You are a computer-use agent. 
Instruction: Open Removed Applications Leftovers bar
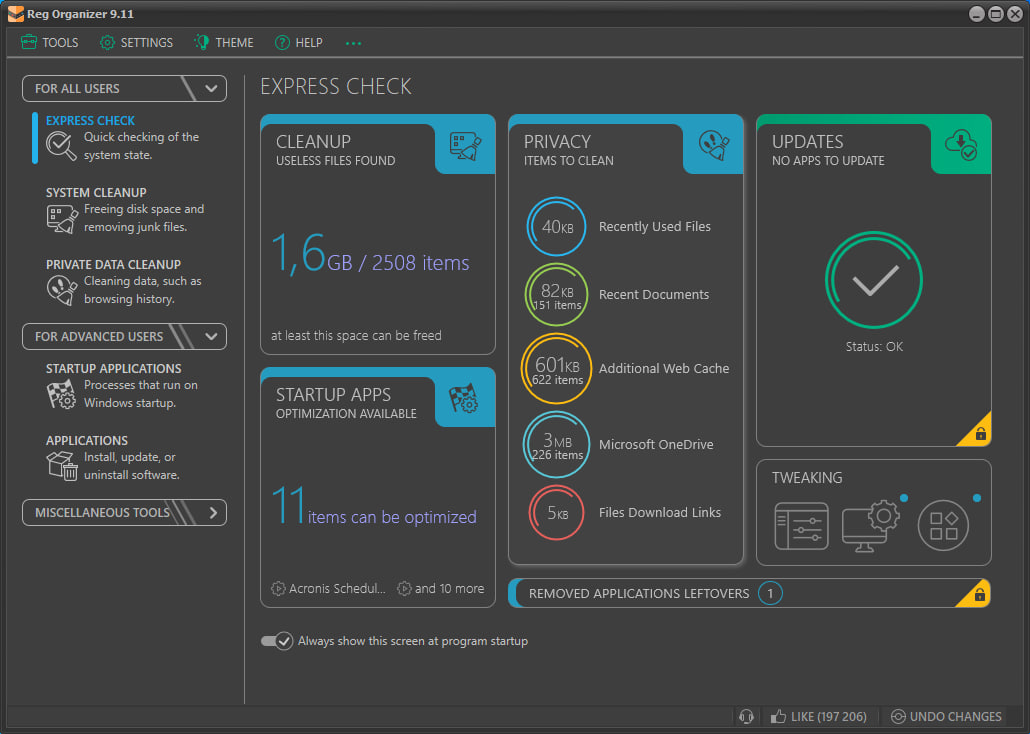[750, 593]
